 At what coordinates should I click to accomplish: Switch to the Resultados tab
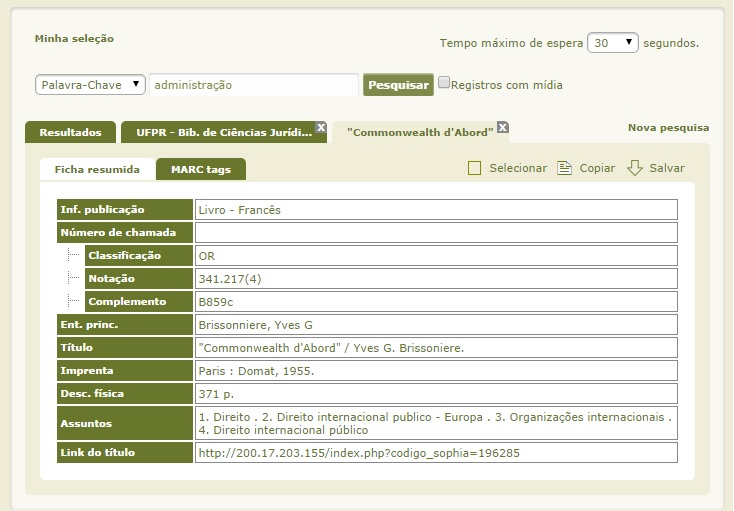pos(70,132)
